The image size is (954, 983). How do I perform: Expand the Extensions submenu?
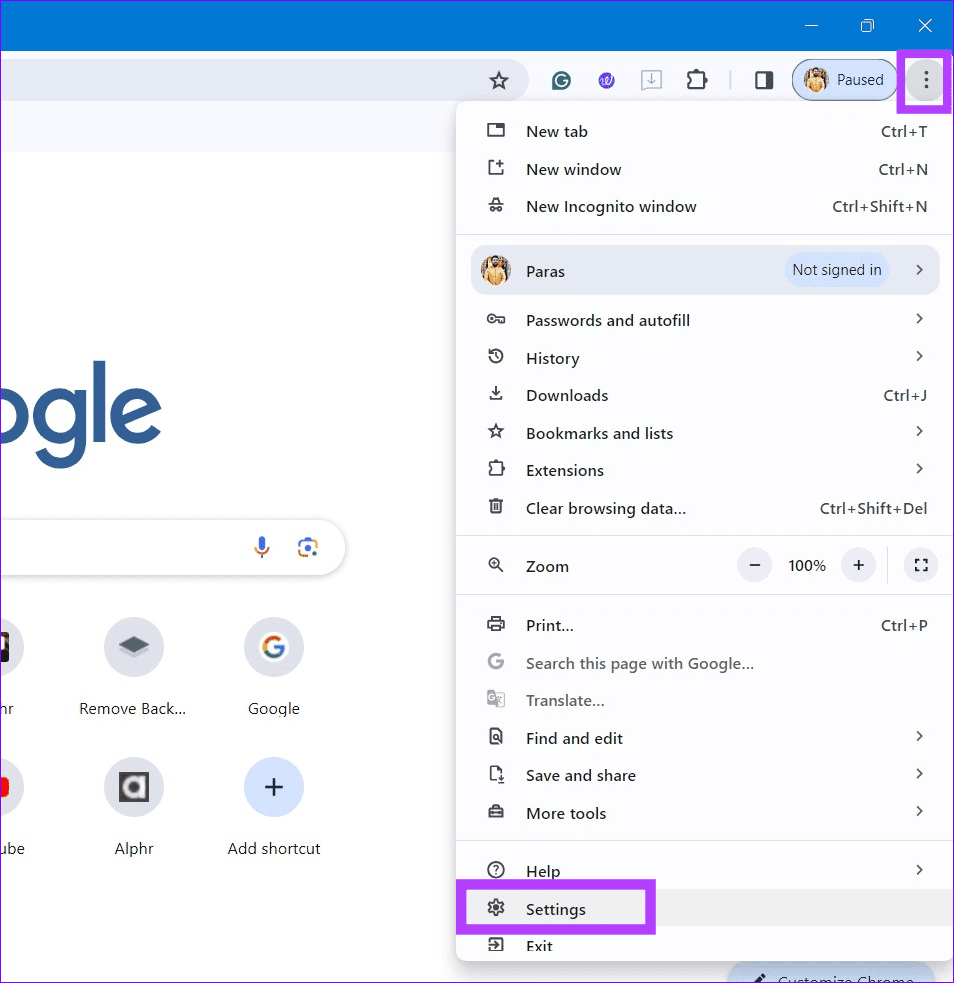point(706,470)
